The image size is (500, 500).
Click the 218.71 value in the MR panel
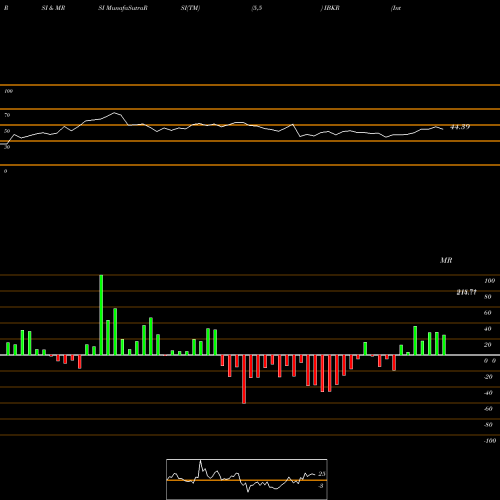[466, 292]
